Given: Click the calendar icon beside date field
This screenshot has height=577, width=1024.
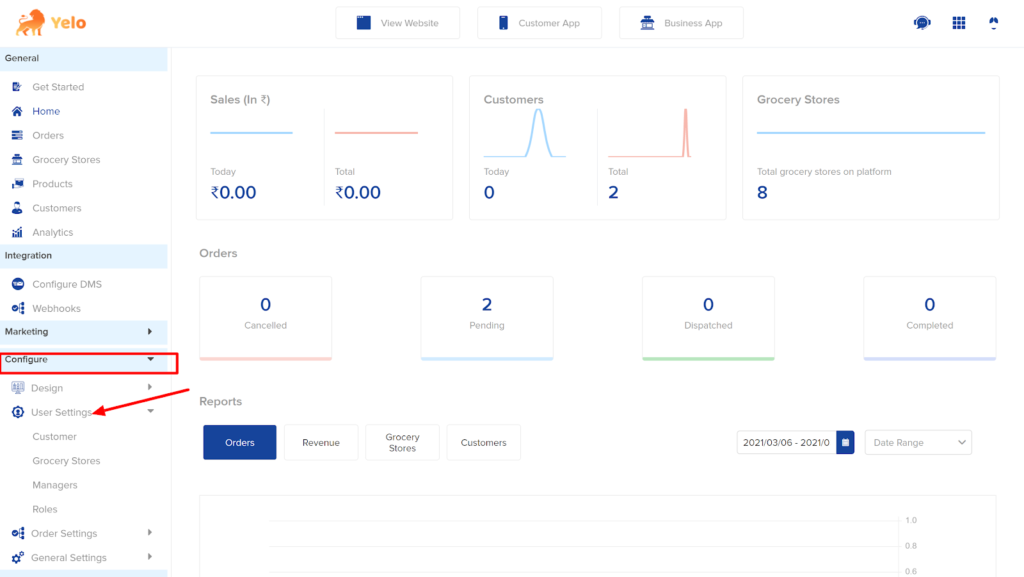Looking at the screenshot, I should [845, 443].
